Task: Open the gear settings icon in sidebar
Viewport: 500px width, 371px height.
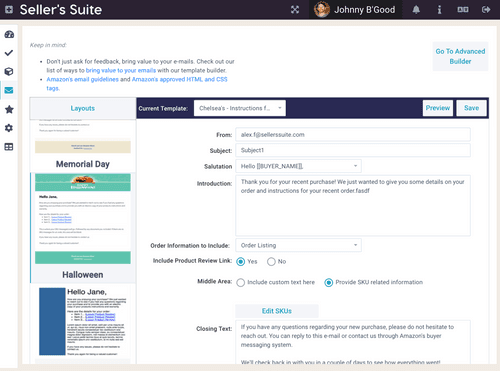Action: coord(9,128)
